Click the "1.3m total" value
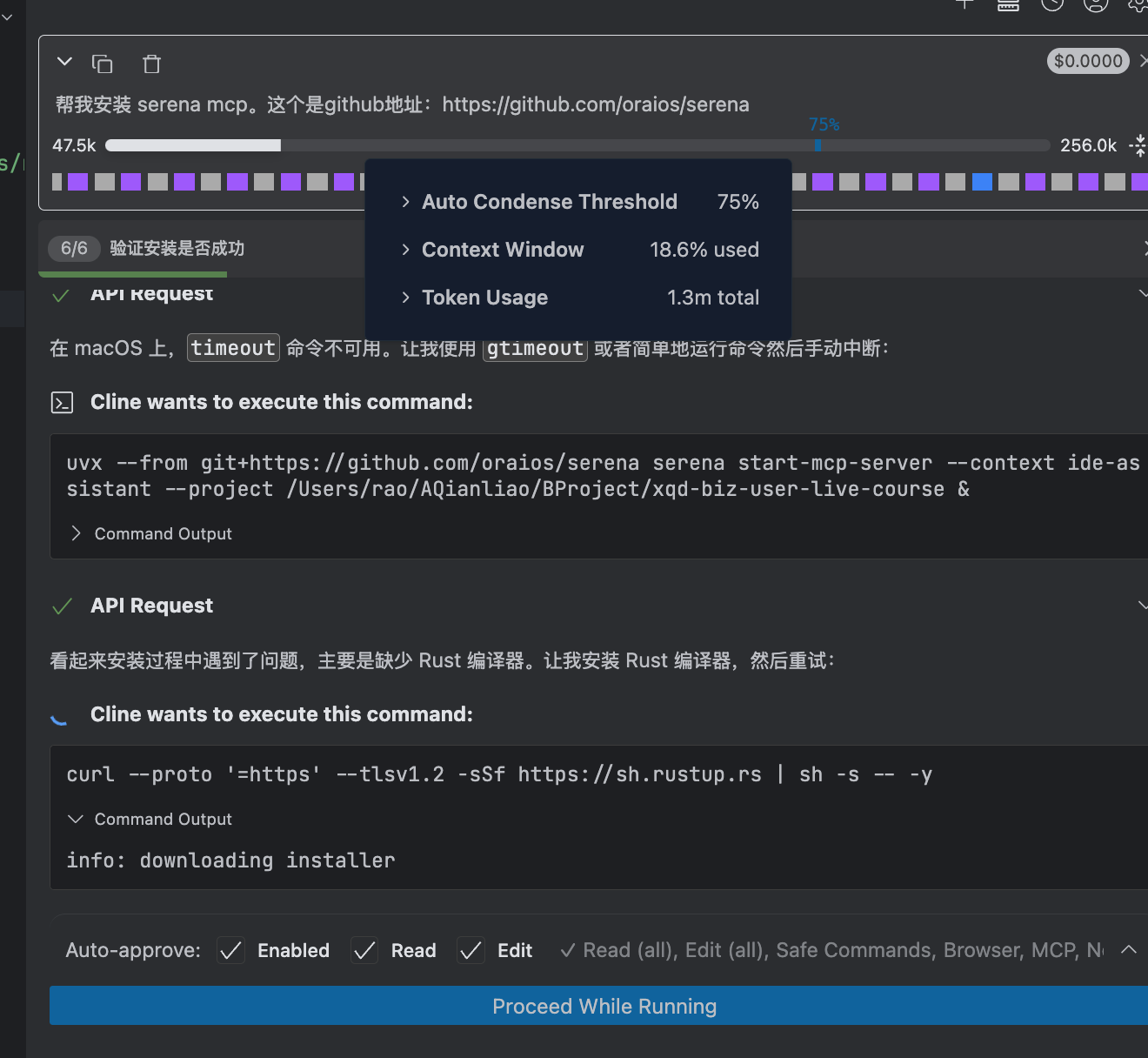The height and width of the screenshot is (1058, 1148). (x=713, y=298)
